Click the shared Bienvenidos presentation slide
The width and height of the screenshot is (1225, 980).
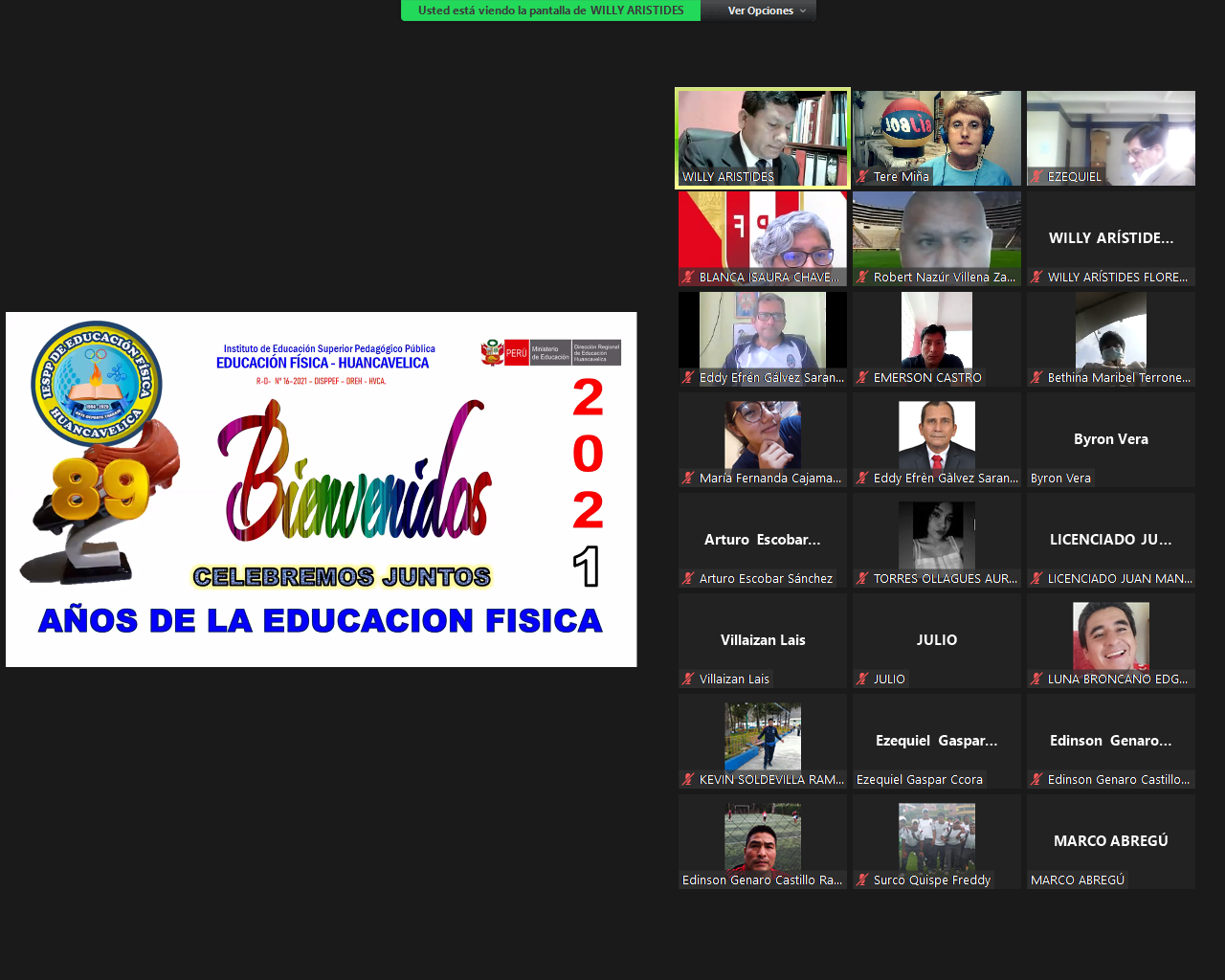322,489
